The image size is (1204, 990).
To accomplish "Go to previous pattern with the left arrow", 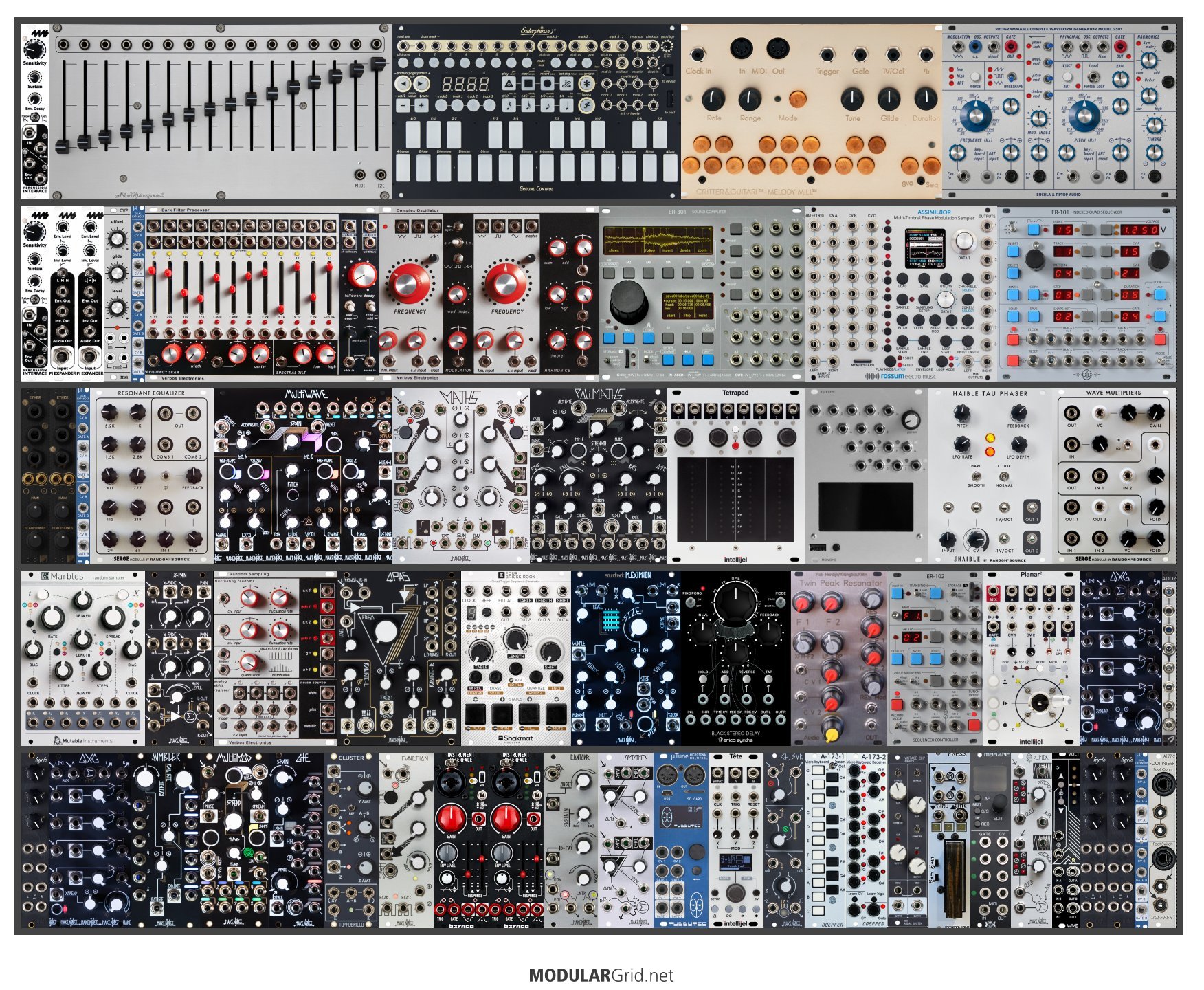I will (x=404, y=83).
